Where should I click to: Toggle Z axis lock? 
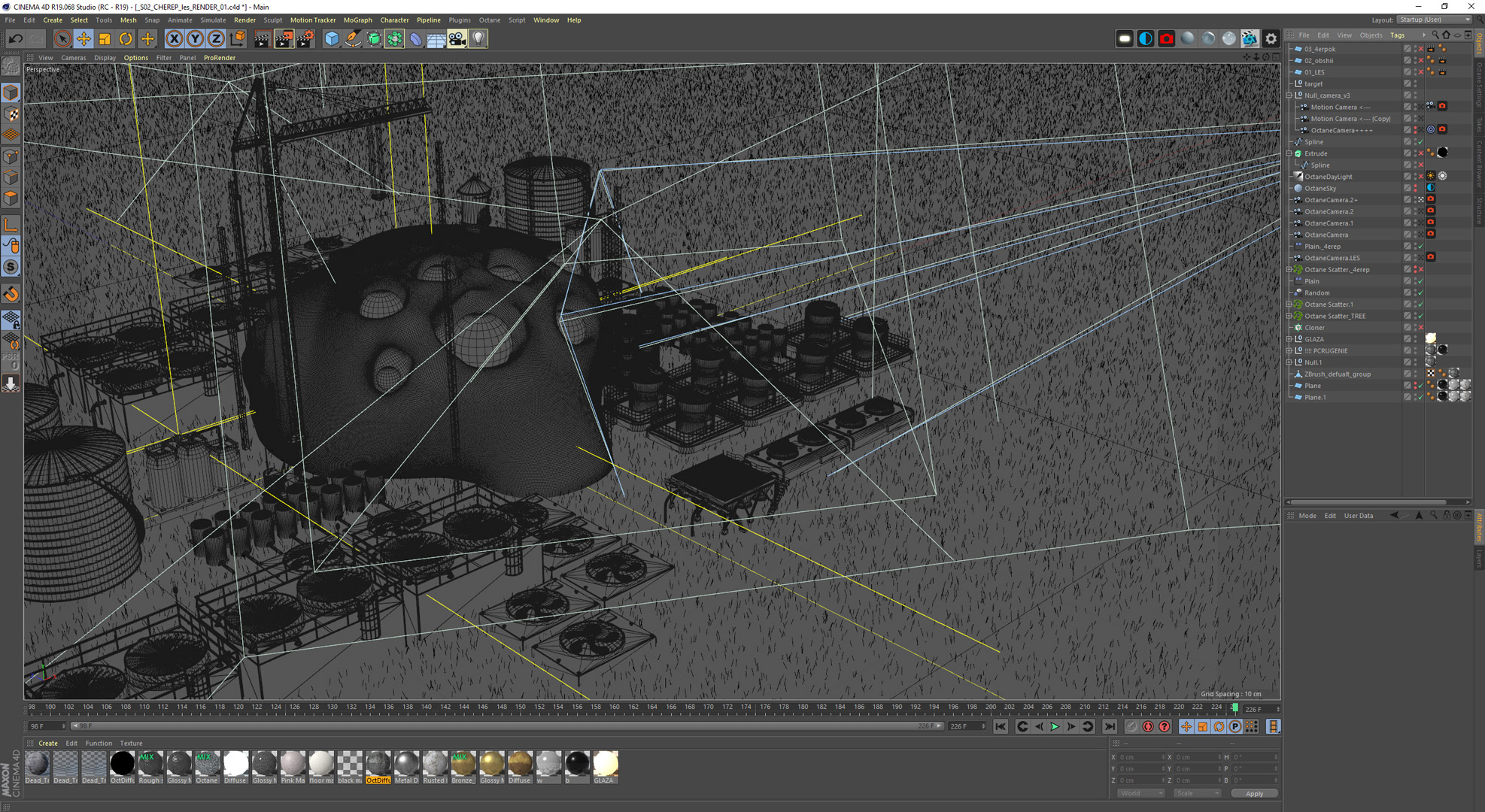(216, 38)
